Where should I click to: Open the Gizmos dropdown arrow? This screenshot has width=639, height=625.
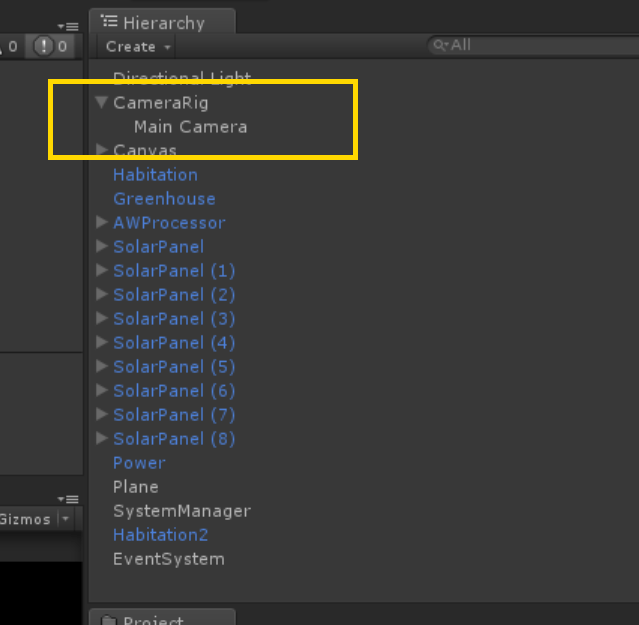point(66,519)
